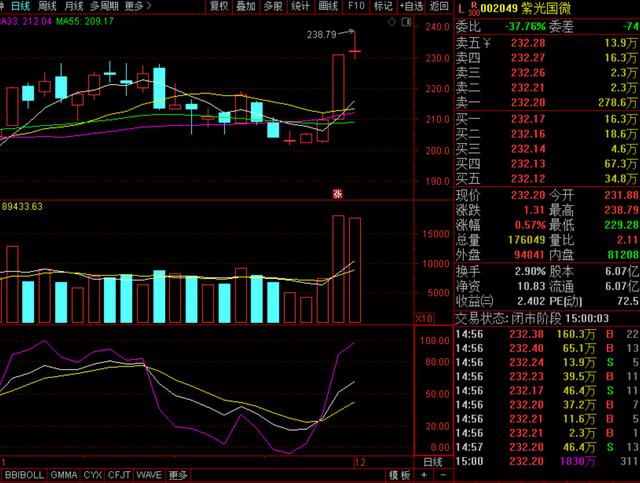The width and height of the screenshot is (640, 483).
Task: Select the 买三 232.14 bid row
Action: [547, 149]
